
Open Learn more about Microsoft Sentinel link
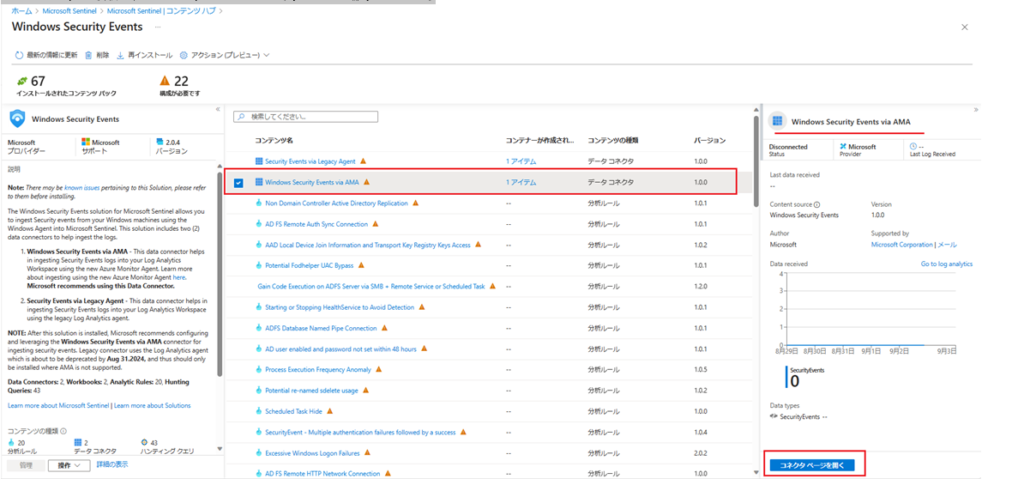(59, 405)
